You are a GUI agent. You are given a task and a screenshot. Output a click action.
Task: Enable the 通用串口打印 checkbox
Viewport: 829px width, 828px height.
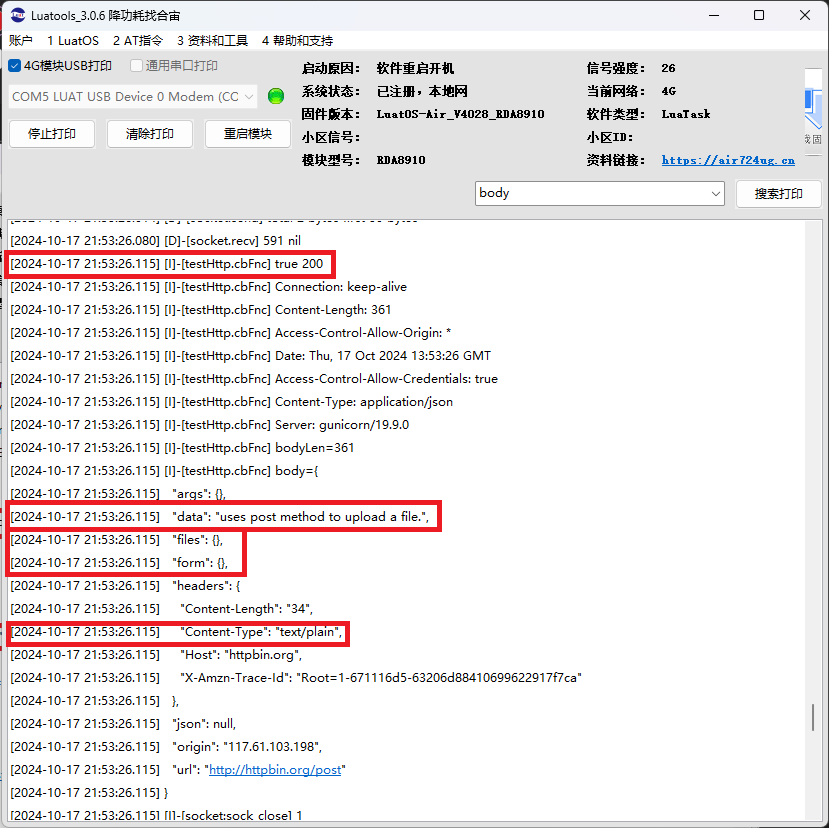coord(137,66)
